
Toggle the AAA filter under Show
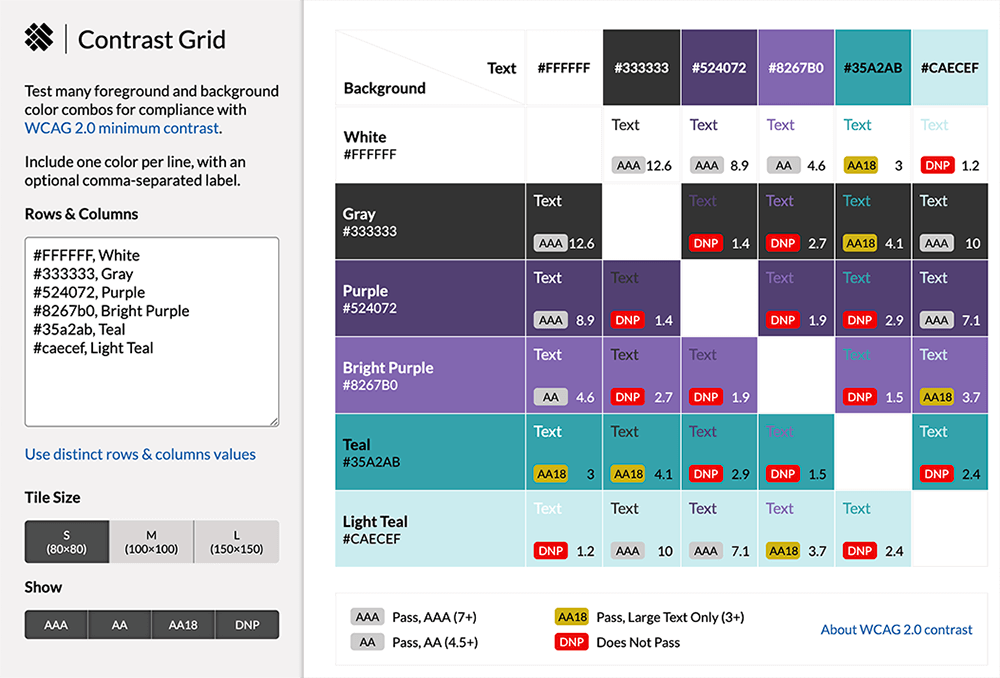55,624
